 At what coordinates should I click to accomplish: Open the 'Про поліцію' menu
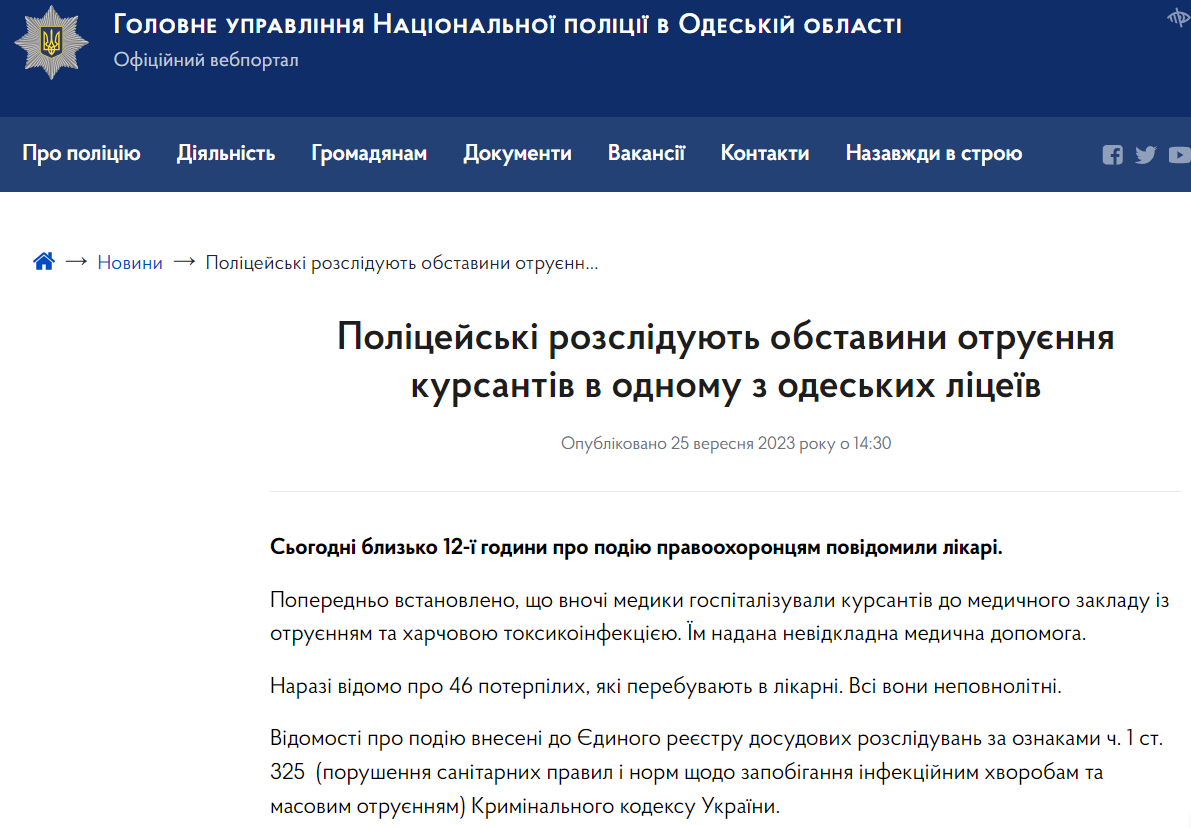coord(81,154)
